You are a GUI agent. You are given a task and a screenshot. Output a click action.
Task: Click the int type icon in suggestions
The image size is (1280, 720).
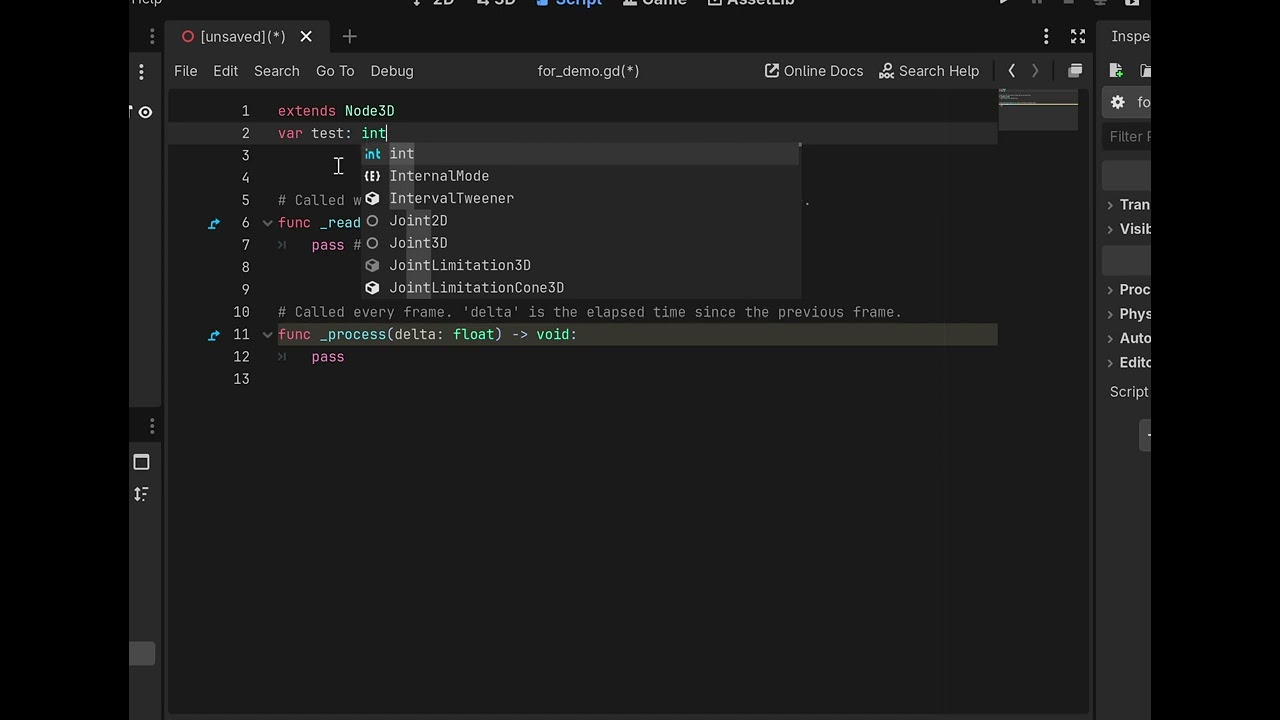click(373, 154)
